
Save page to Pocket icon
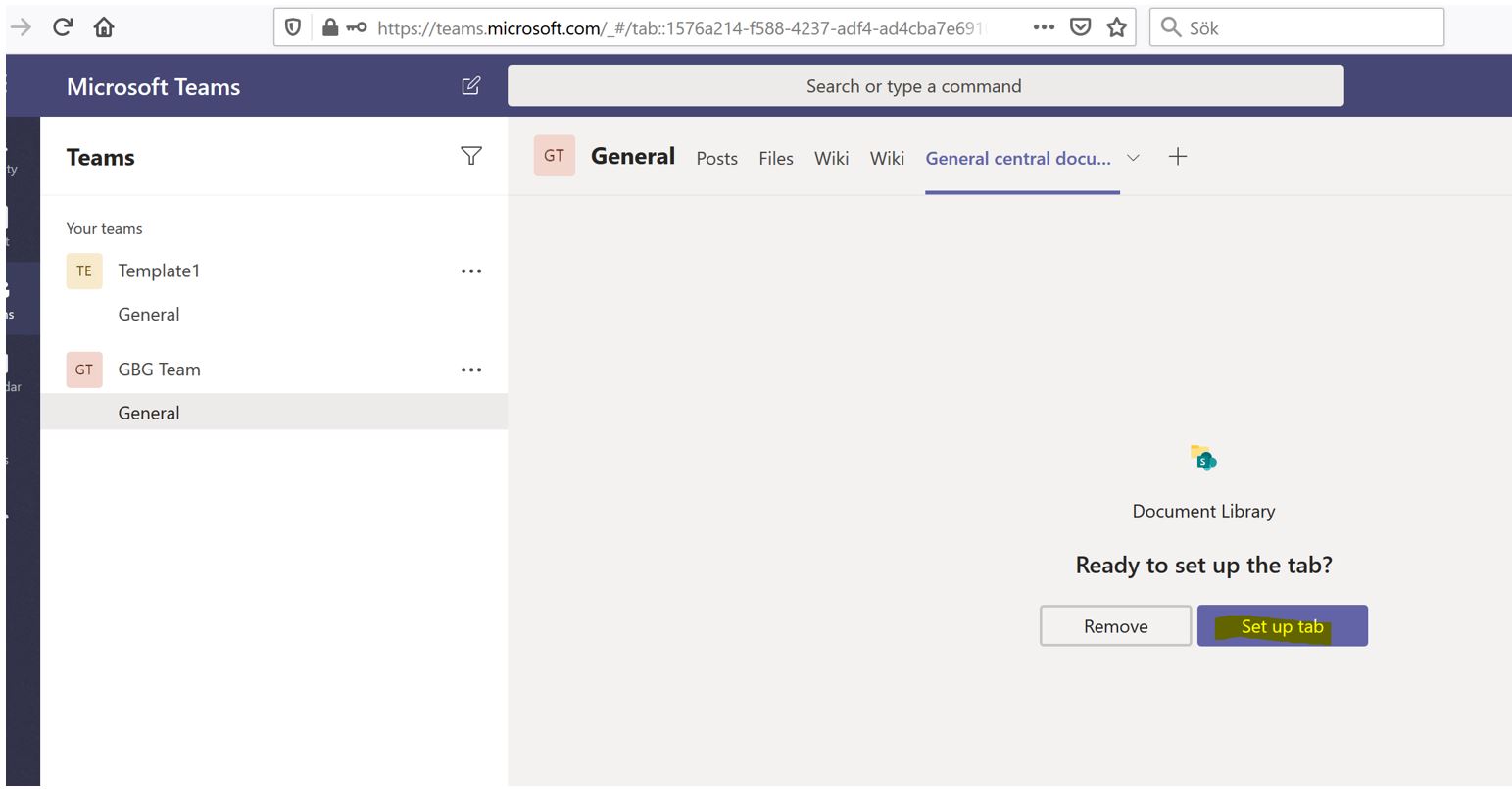[1080, 27]
